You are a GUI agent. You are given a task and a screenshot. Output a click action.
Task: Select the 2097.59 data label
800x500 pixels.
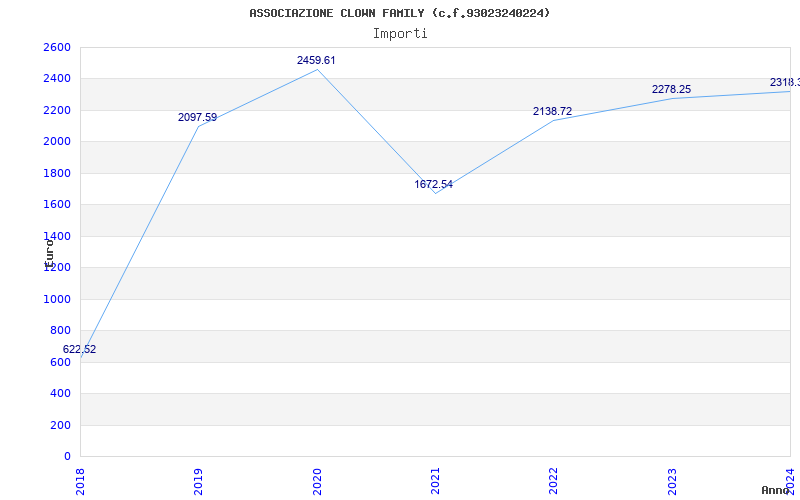point(197,118)
